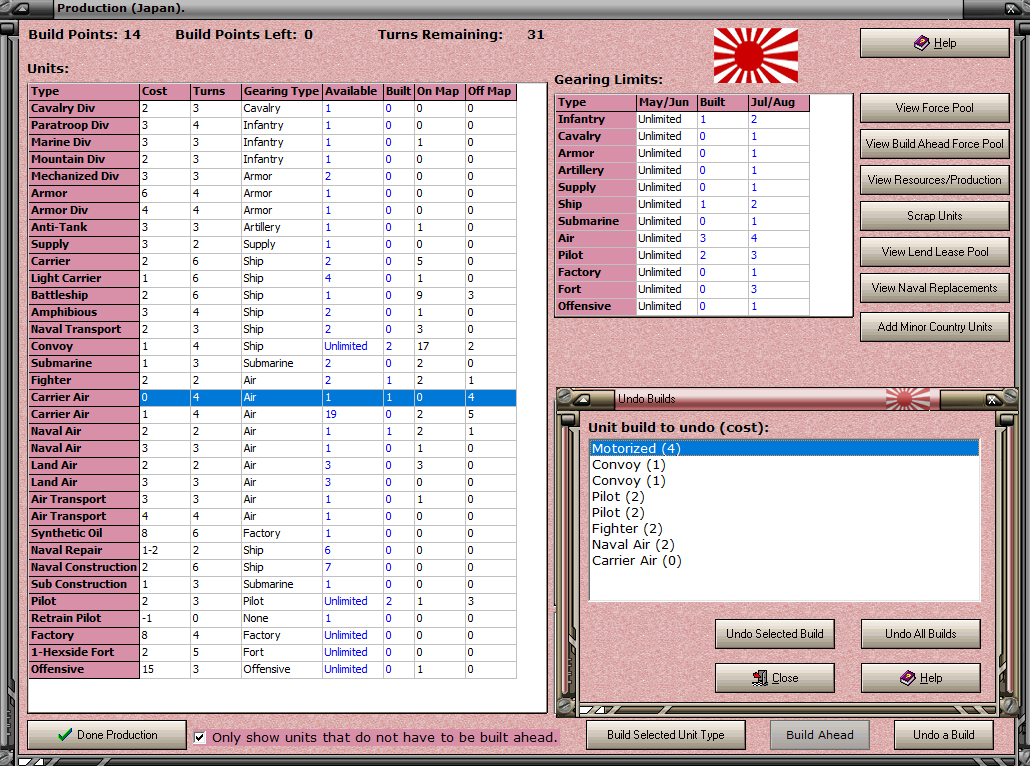1030x766 pixels.
Task: Select the Naval Construction unit row
Action: coord(273,568)
